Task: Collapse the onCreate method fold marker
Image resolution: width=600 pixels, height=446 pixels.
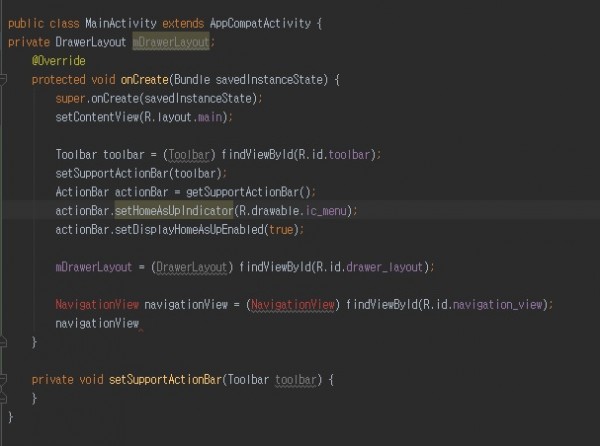Action: click(x=3, y=80)
